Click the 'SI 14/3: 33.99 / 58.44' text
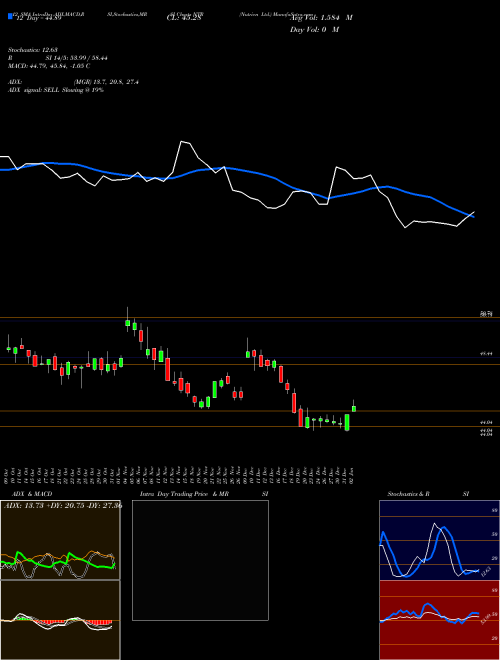500x660 pixels. tap(77, 58)
